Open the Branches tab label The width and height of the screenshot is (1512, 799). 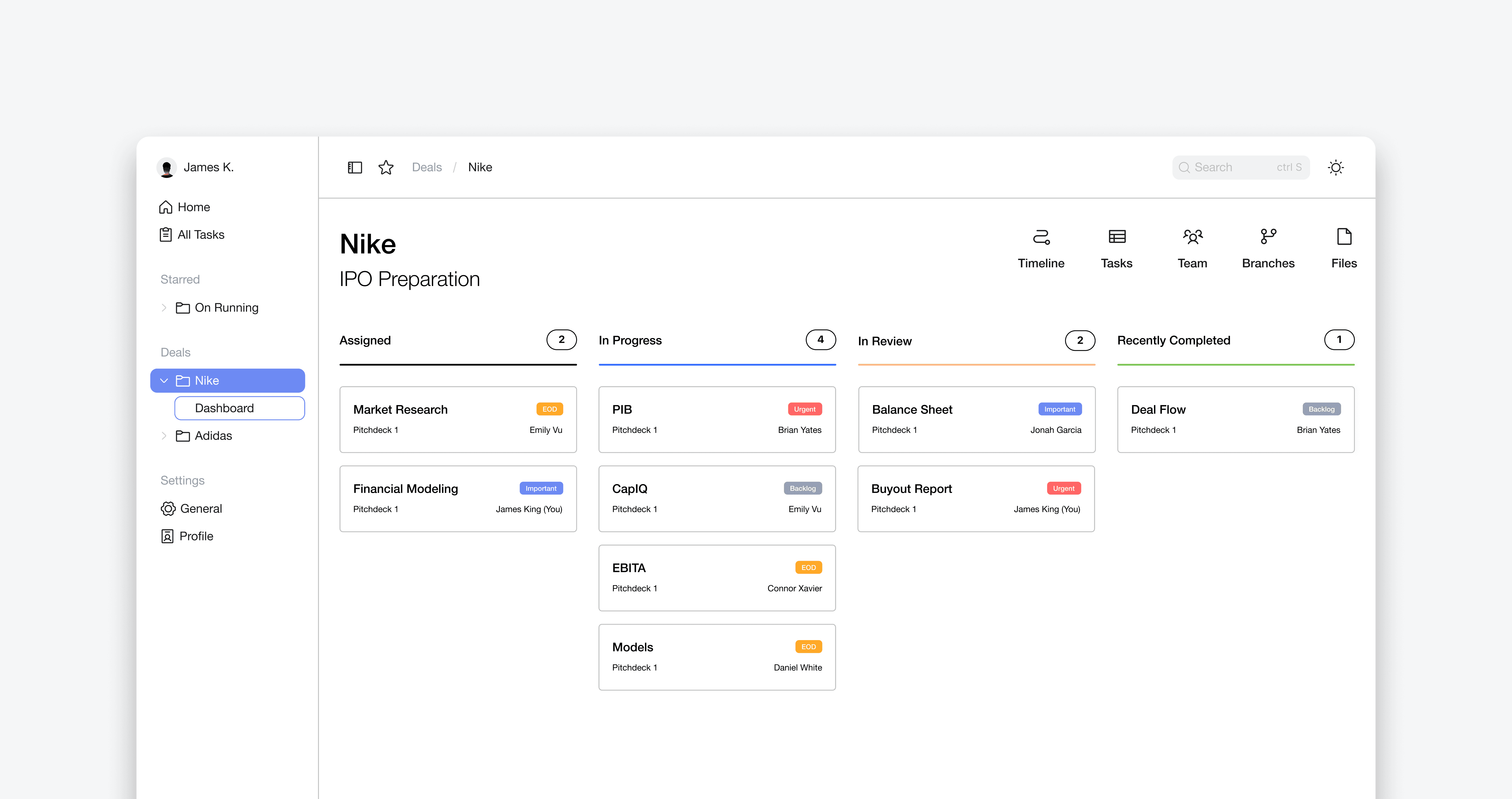tap(1268, 263)
